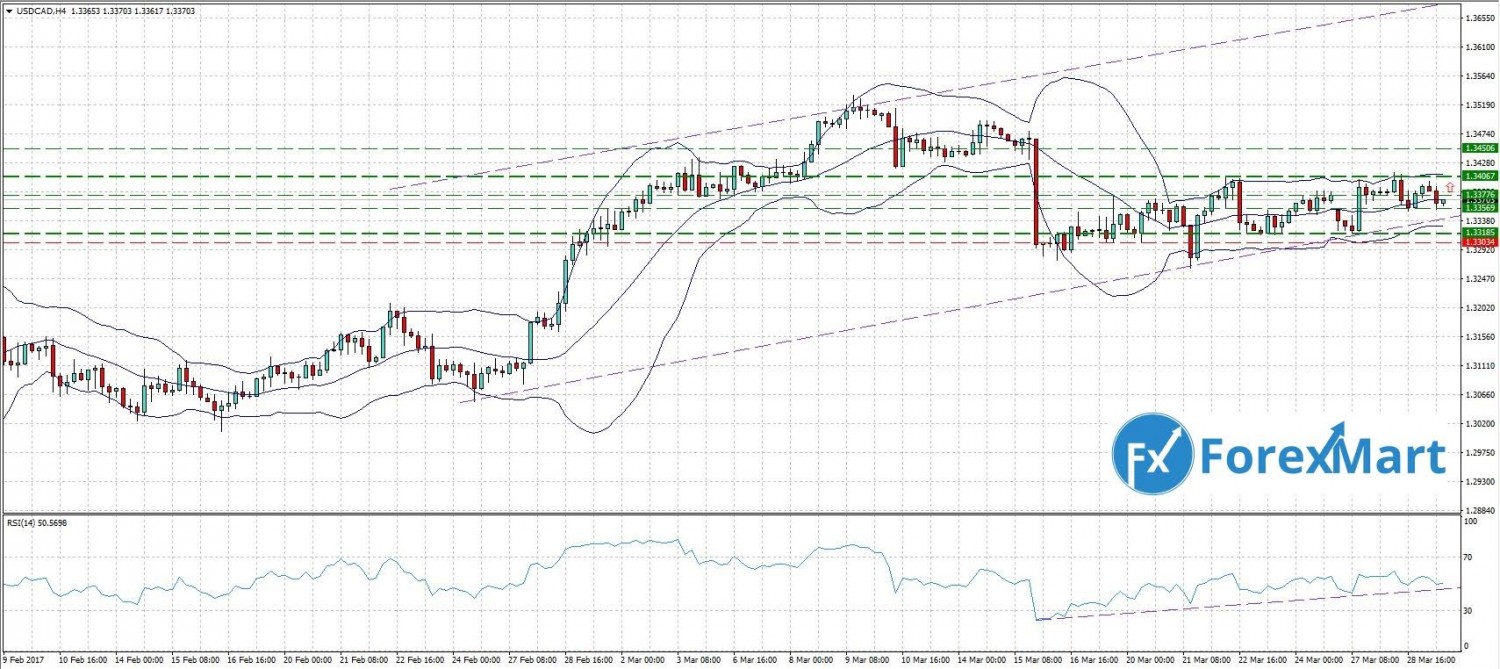This screenshot has height=669, width=1500.
Task: Select the 1.33776 green price label
Action: [x=1479, y=194]
